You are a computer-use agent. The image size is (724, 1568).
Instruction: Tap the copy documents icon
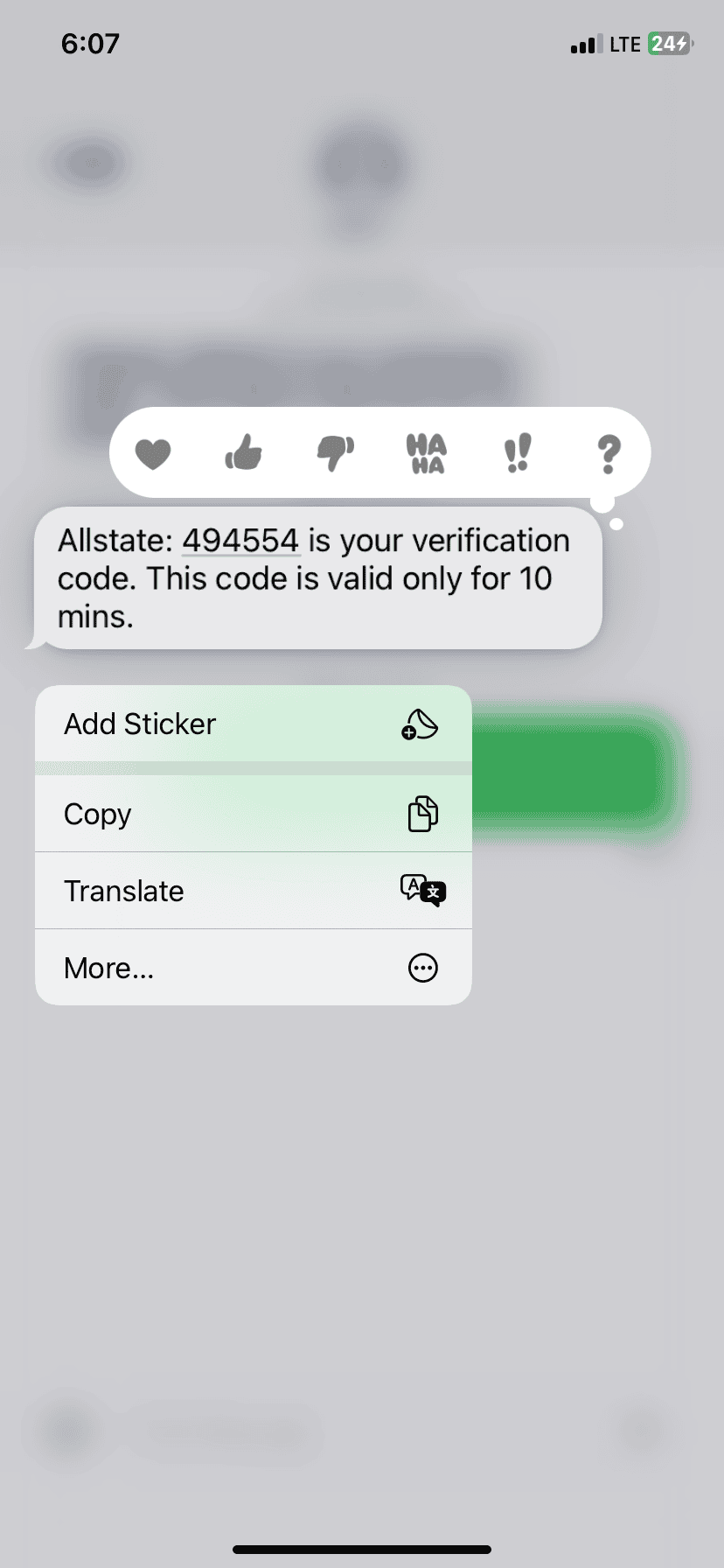423,814
